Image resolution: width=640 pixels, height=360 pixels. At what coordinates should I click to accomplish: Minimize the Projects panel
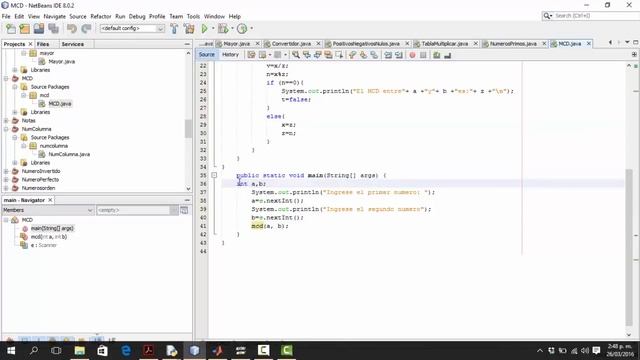click(187, 44)
